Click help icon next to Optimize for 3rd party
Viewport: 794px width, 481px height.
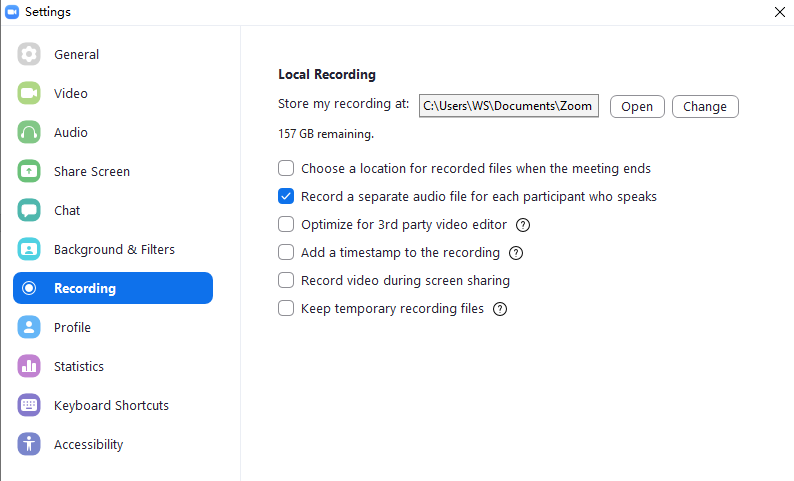(523, 225)
